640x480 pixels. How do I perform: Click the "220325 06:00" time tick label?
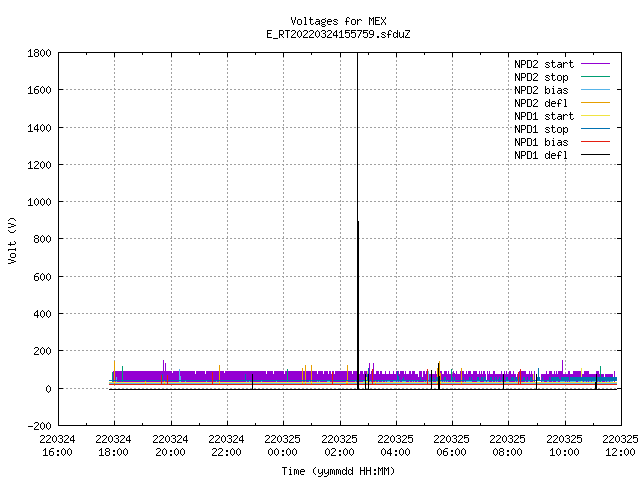pyautogui.click(x=451, y=446)
